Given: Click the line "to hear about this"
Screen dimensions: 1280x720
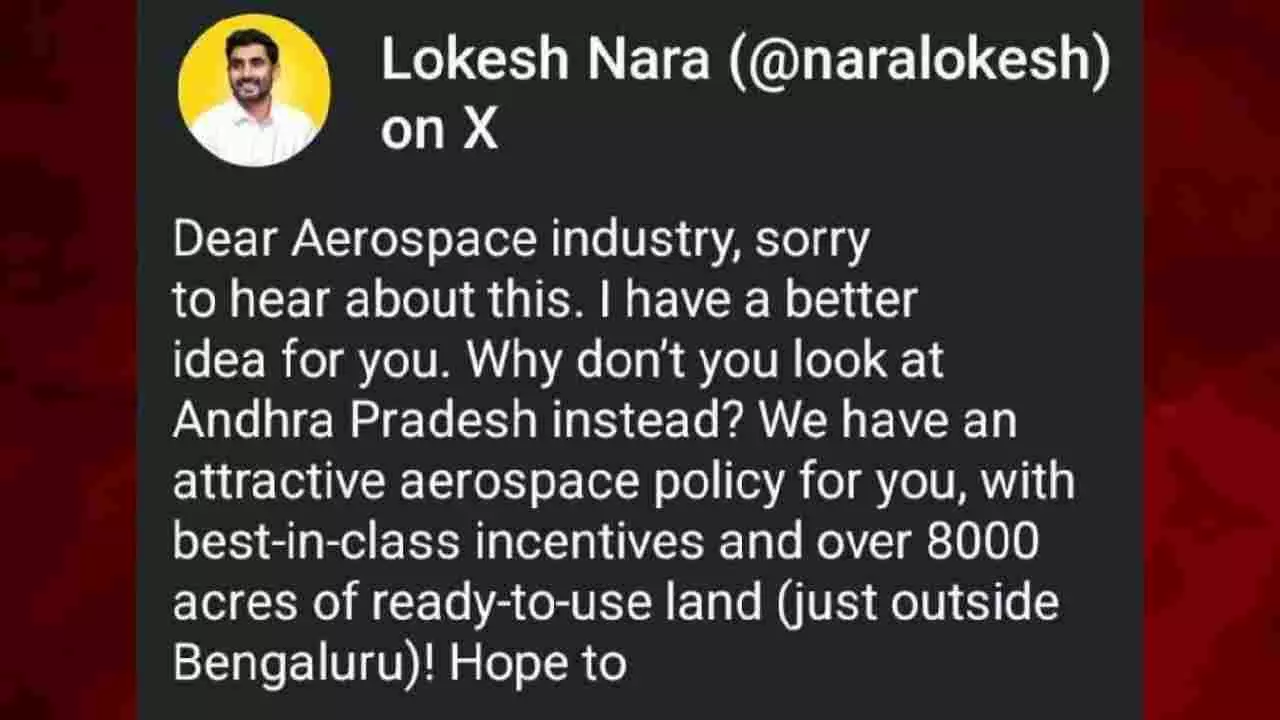Looking at the screenshot, I should pos(373,301).
